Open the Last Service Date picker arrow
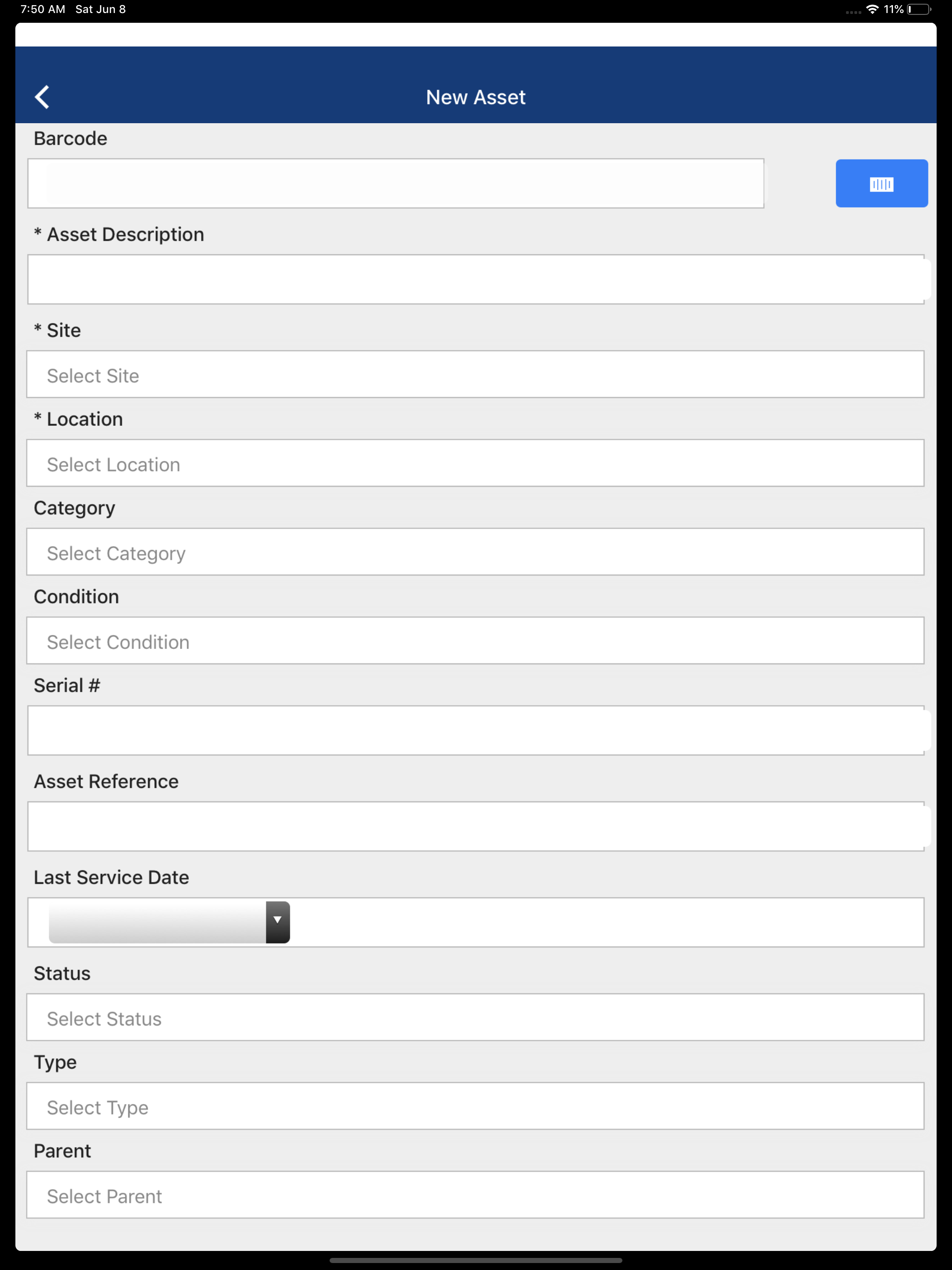Viewport: 952px width, 1270px height. (278, 922)
